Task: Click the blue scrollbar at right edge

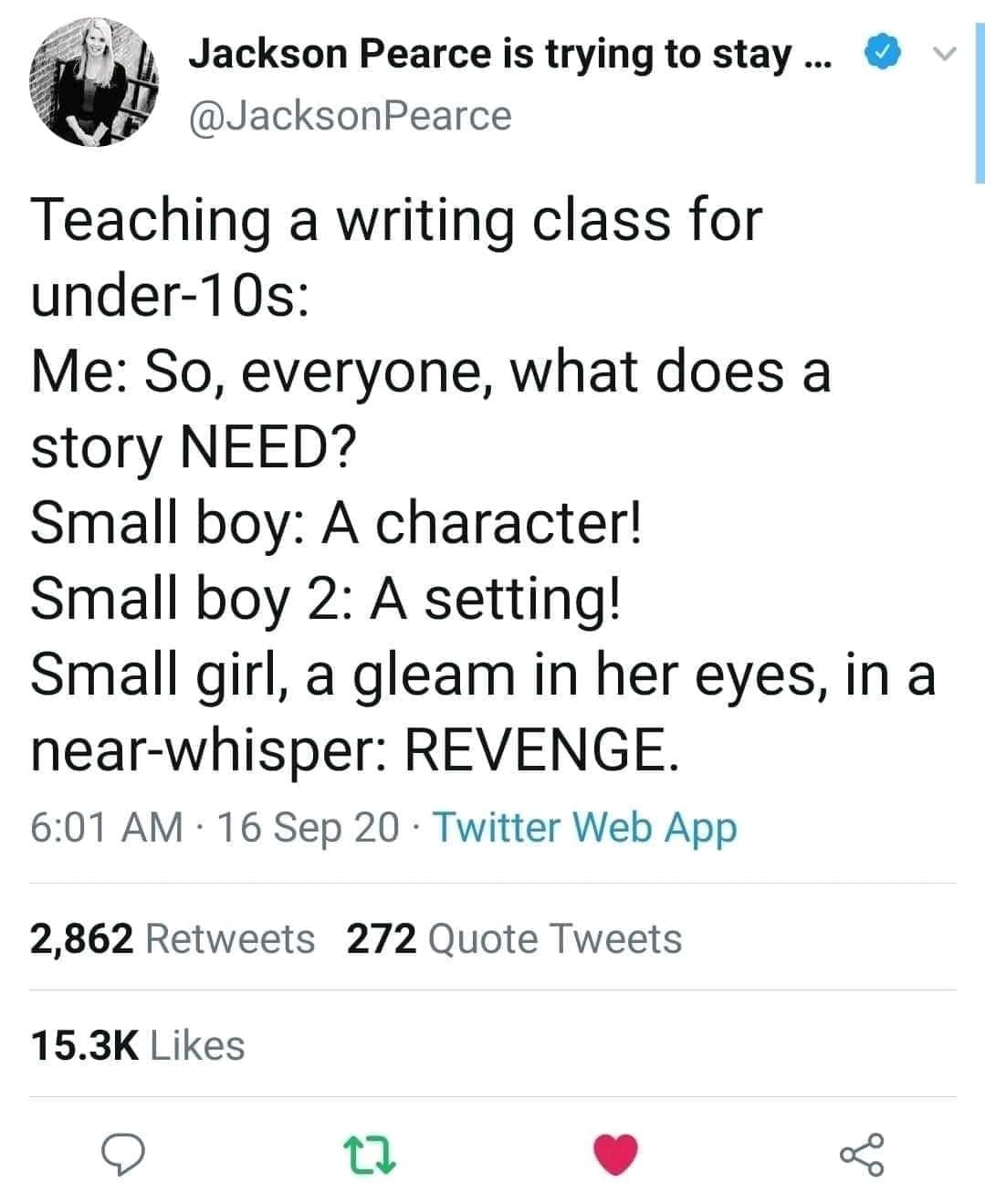Action: point(980,91)
